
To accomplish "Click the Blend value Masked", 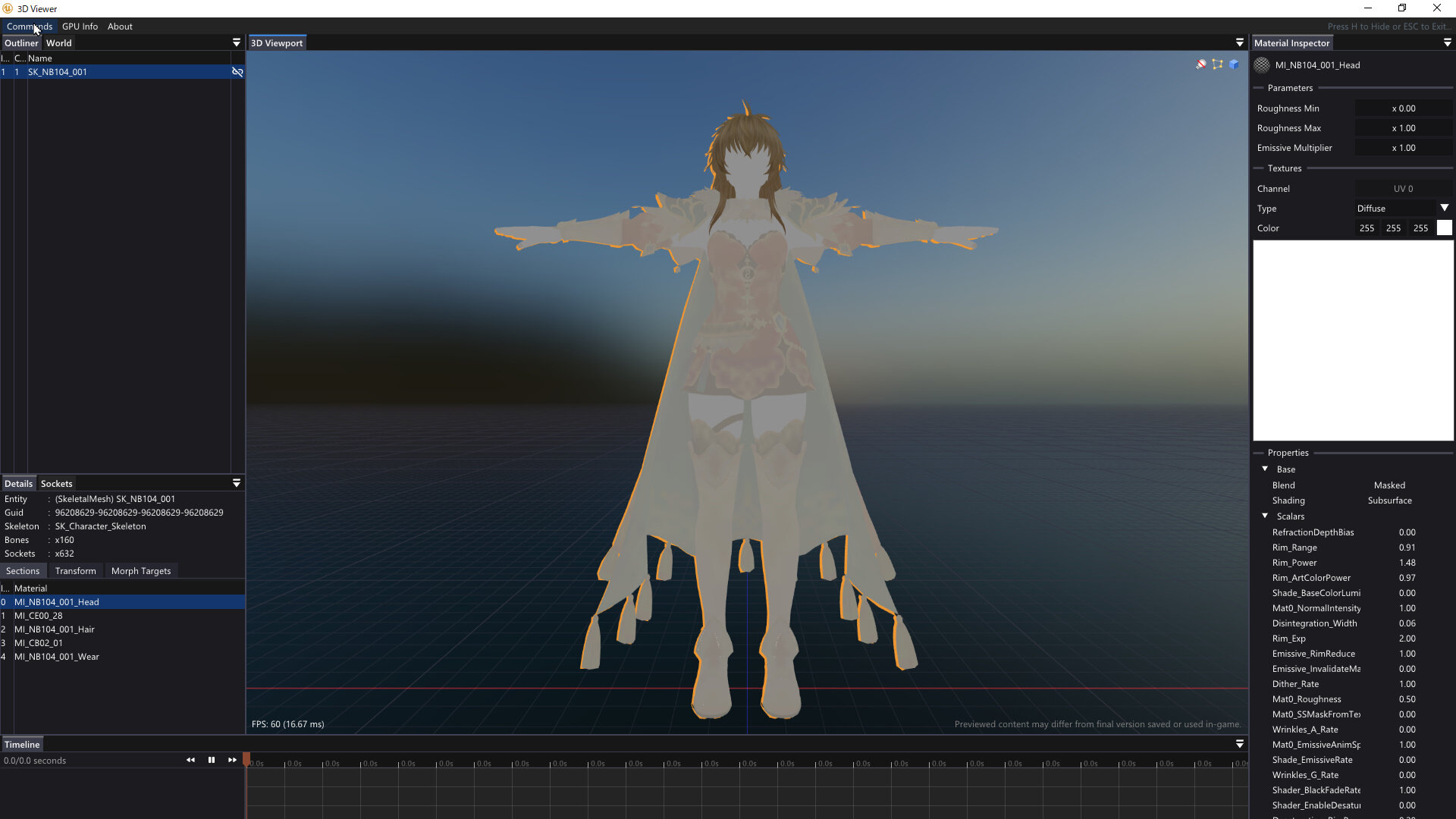I will click(x=1389, y=485).
